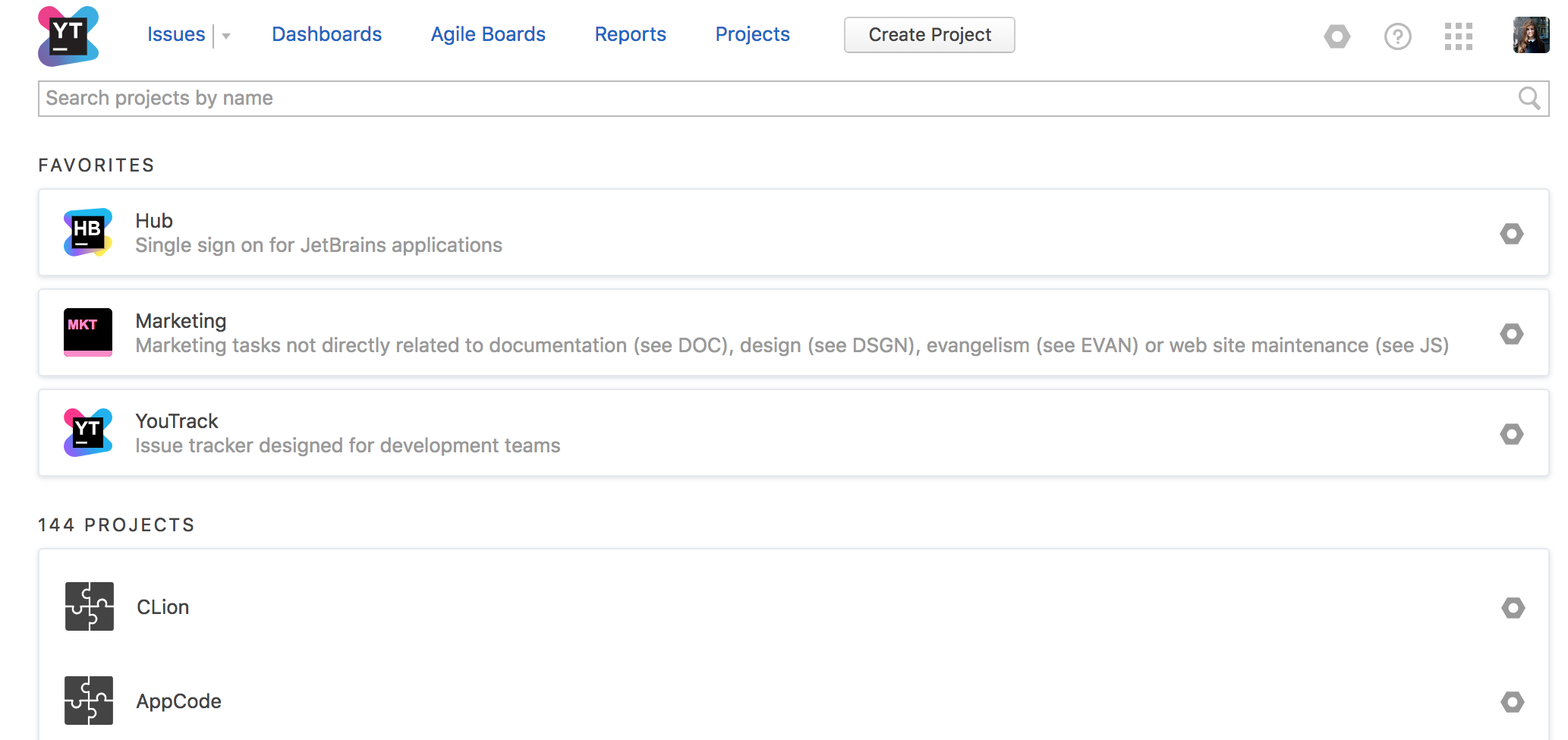Image resolution: width=1568 pixels, height=740 pixels.
Task: Click the AppCode puzzle piece icon
Action: click(x=89, y=701)
